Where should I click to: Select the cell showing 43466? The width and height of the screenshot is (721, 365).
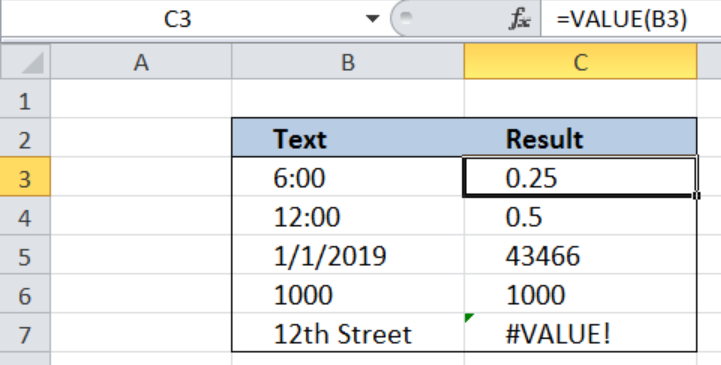[x=581, y=255]
